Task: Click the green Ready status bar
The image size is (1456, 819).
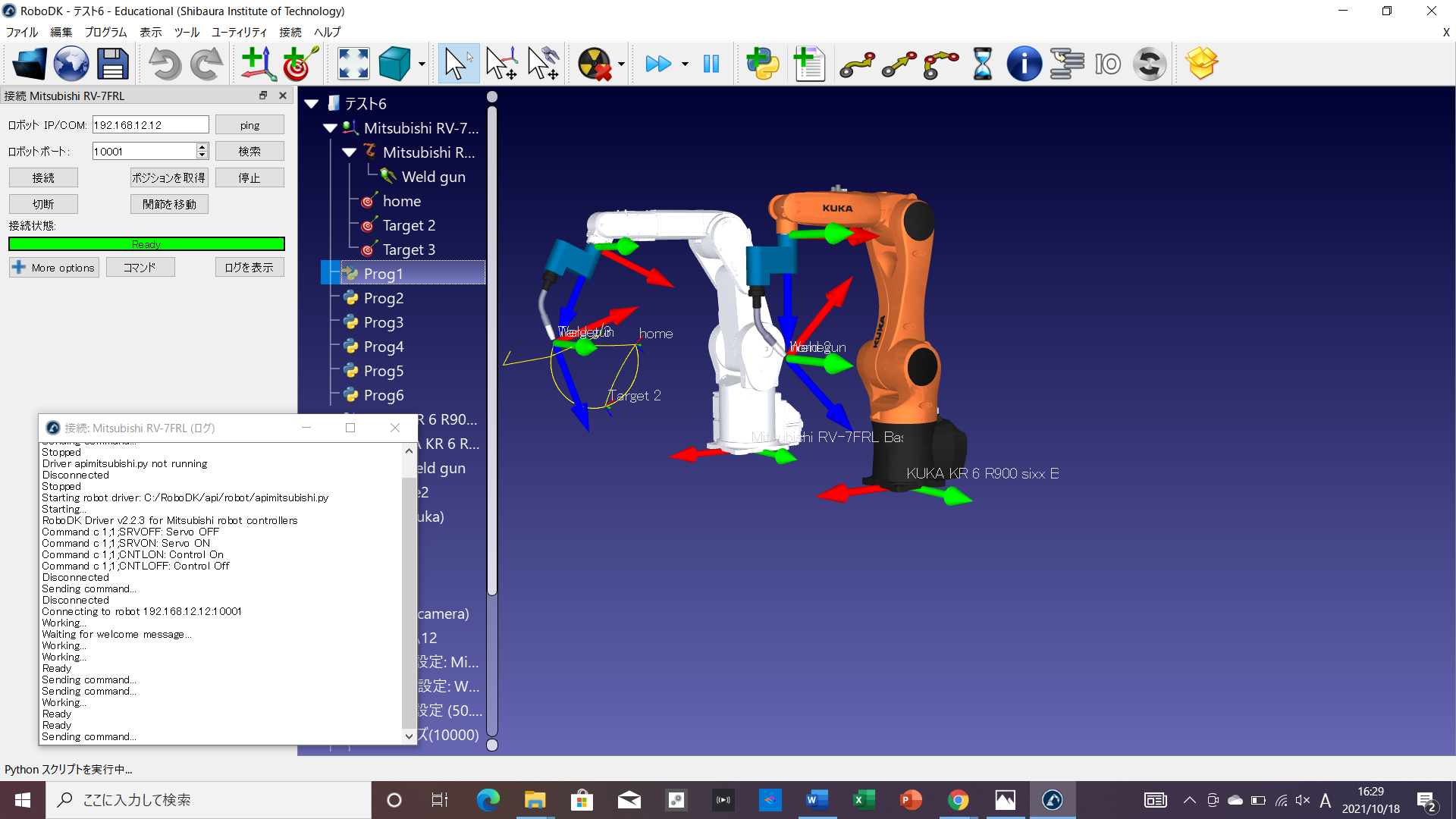Action: (146, 244)
